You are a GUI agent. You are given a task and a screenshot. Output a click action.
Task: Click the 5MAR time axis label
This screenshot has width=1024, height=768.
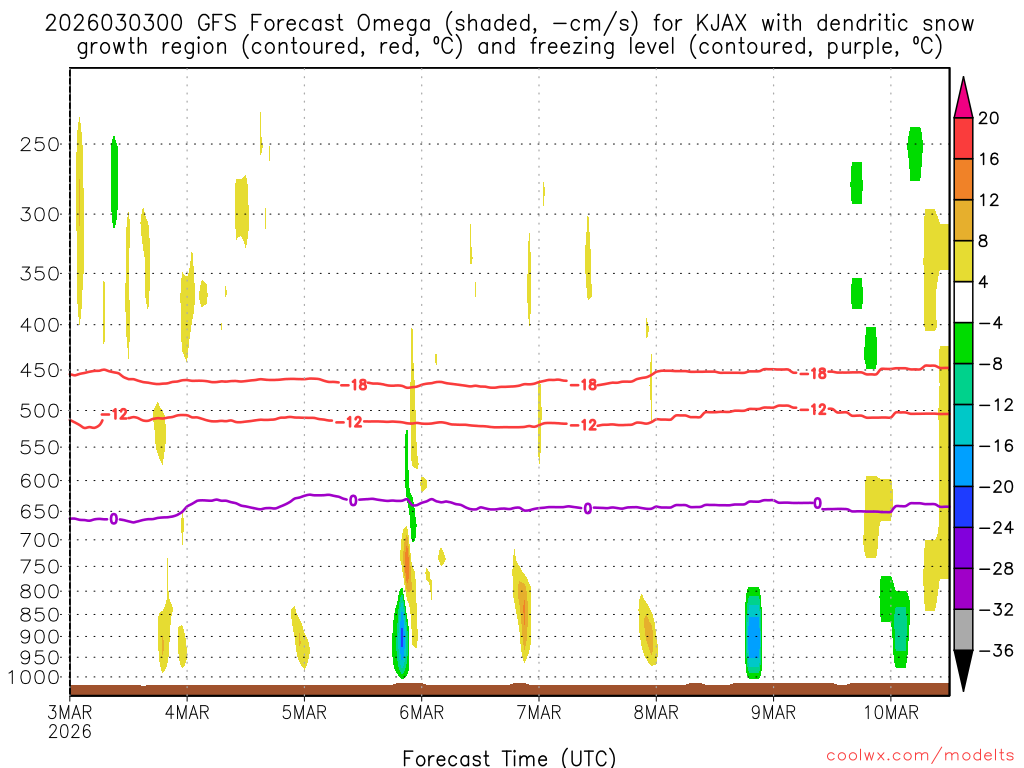pyautogui.click(x=304, y=712)
